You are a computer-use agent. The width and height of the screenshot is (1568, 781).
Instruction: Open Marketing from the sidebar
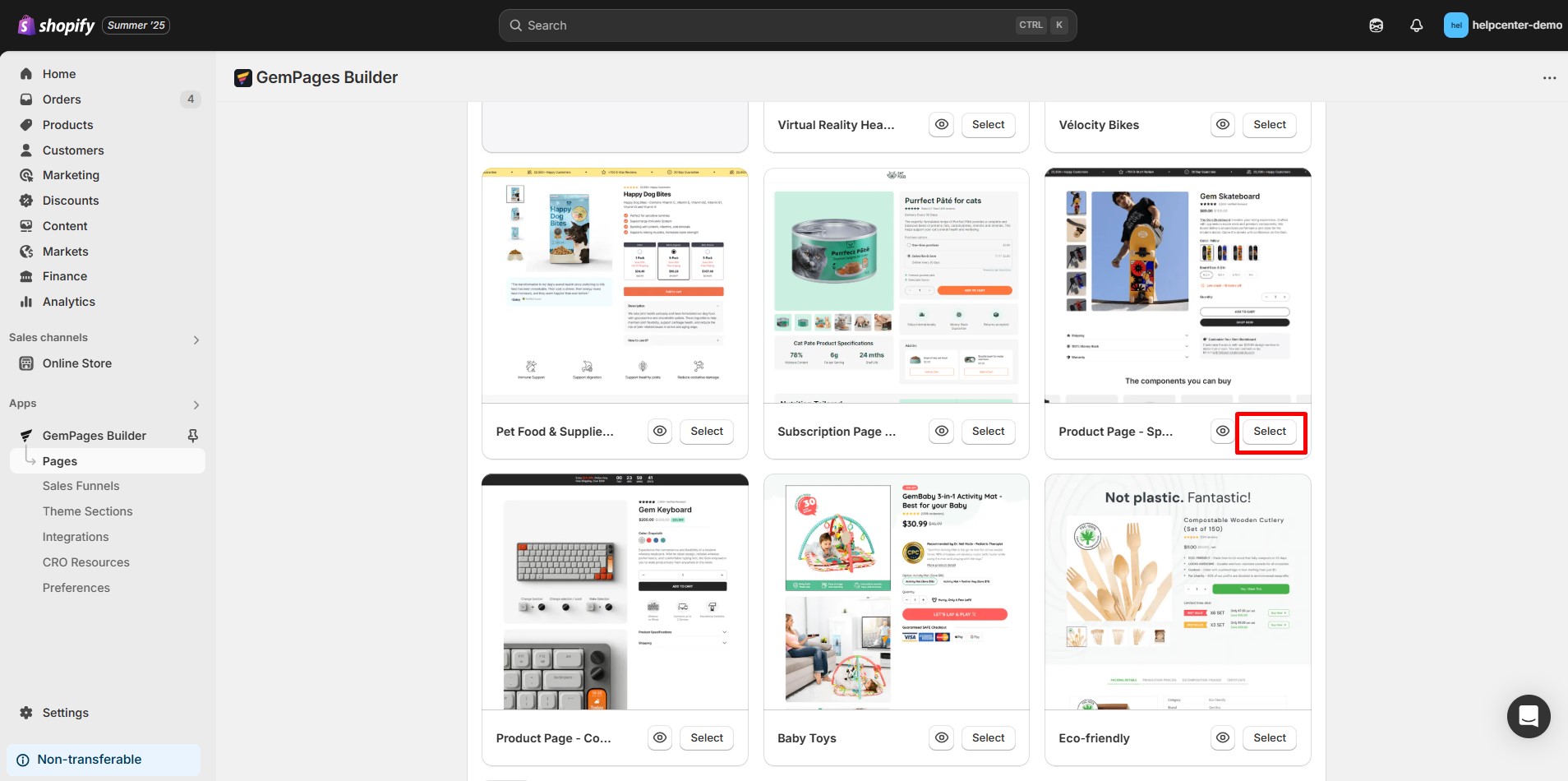click(71, 174)
